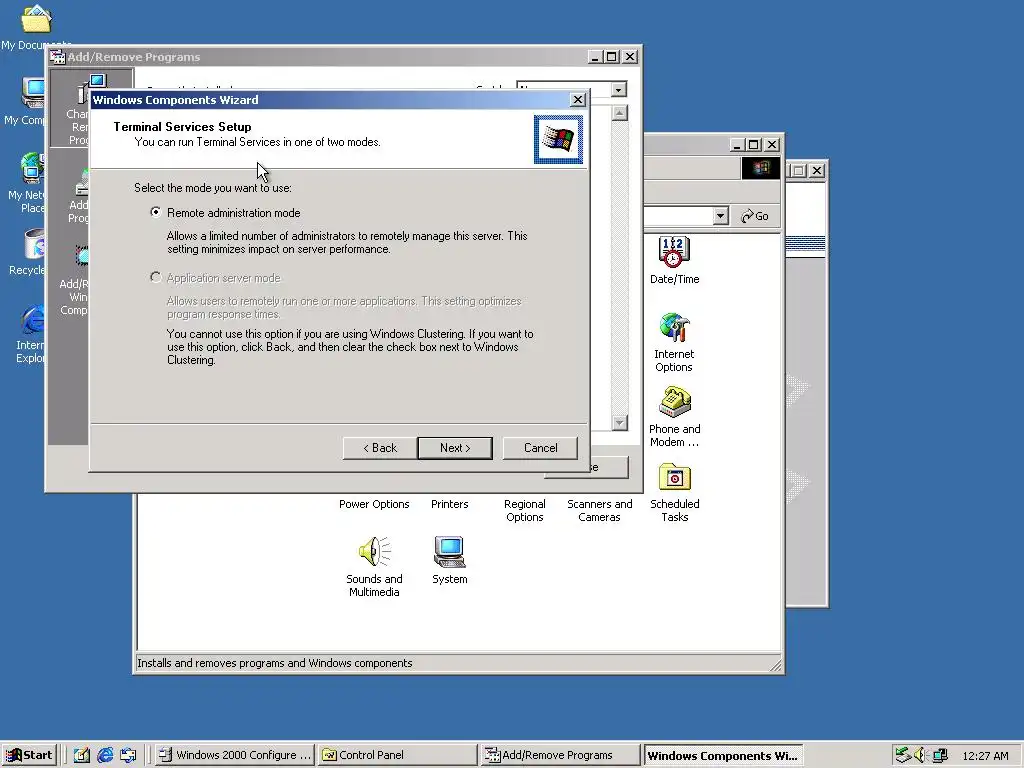Open the Start menu
This screenshot has width=1024, height=768.
(29, 755)
